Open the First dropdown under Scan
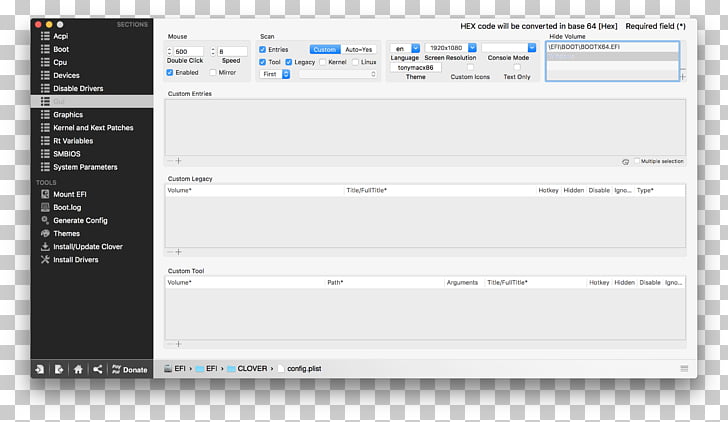Viewport: 728px width, 422px height. point(275,74)
